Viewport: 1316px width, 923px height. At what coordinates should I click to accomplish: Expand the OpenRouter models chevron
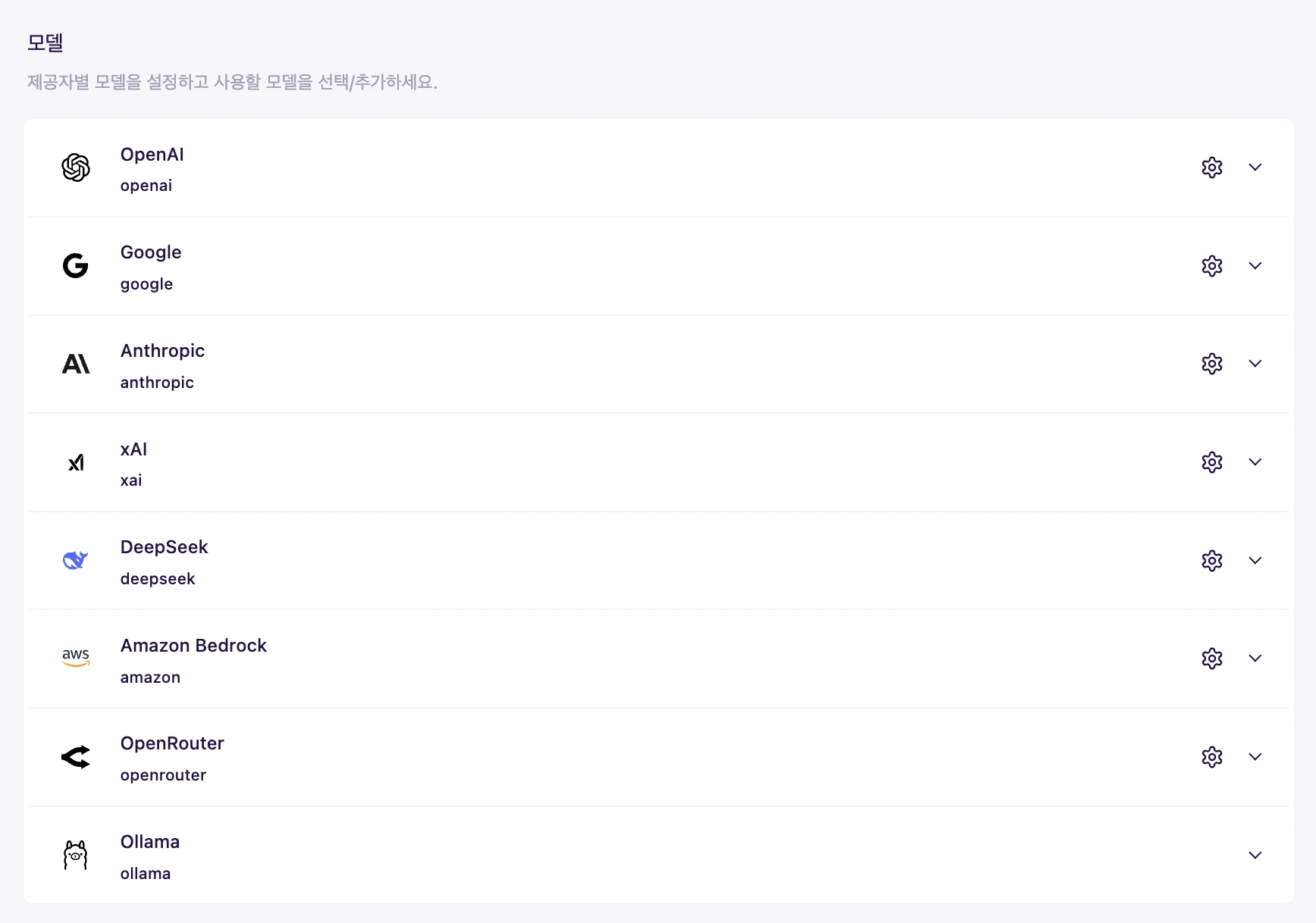pos(1255,757)
